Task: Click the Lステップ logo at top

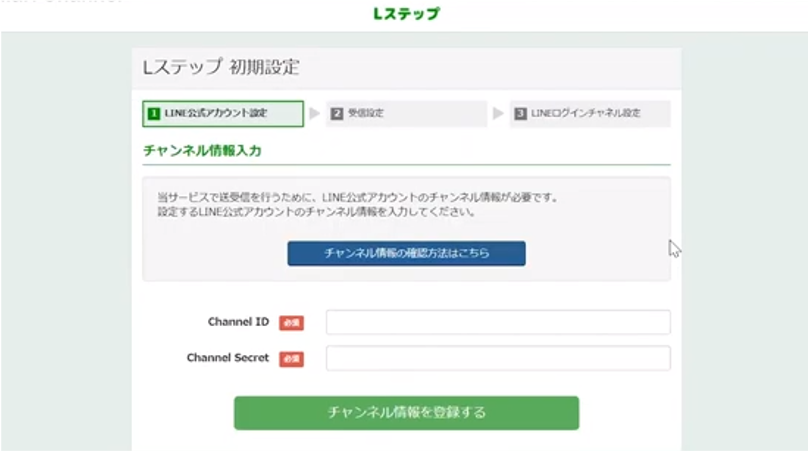Action: coord(405,14)
